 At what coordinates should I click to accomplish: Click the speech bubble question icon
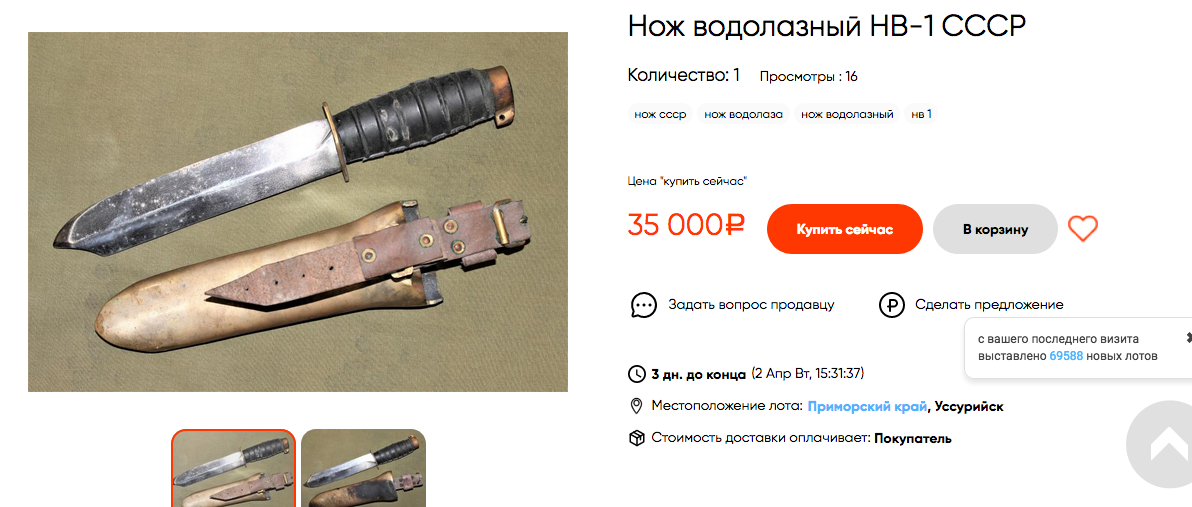(x=644, y=305)
